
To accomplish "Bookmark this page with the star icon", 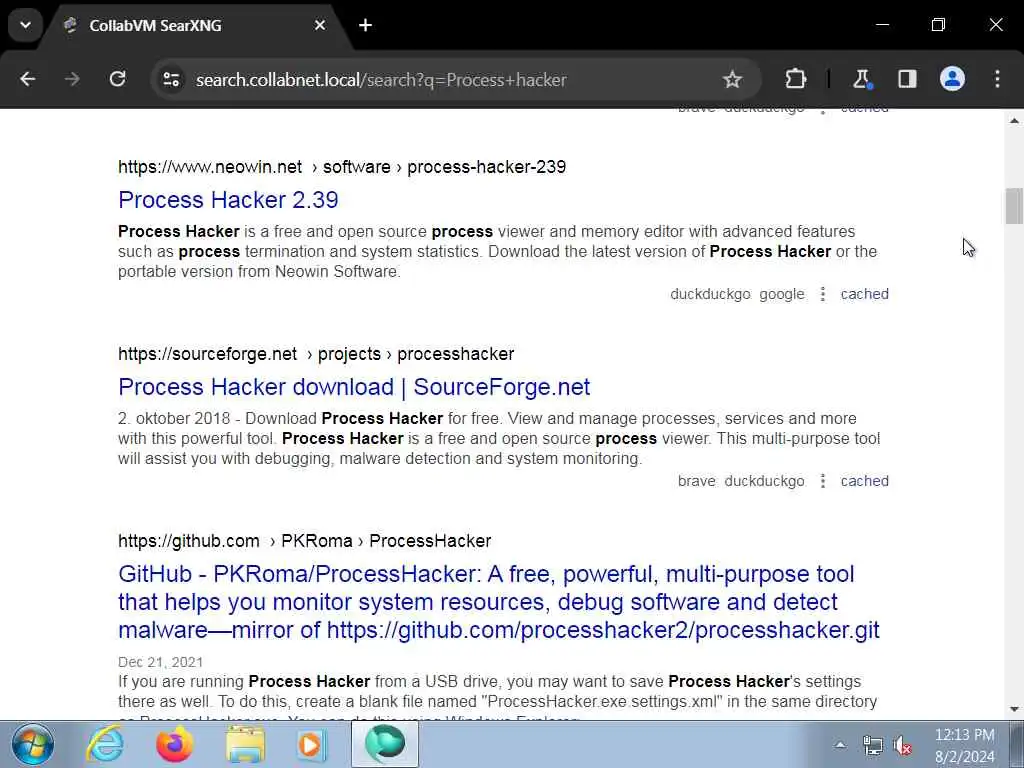I will pos(732,80).
